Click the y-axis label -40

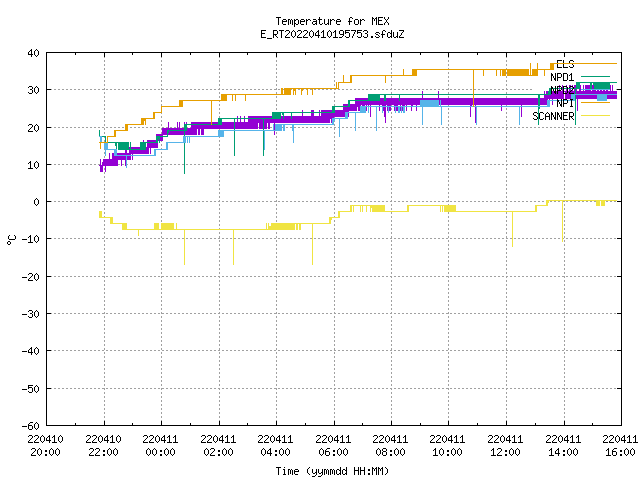pos(31,351)
